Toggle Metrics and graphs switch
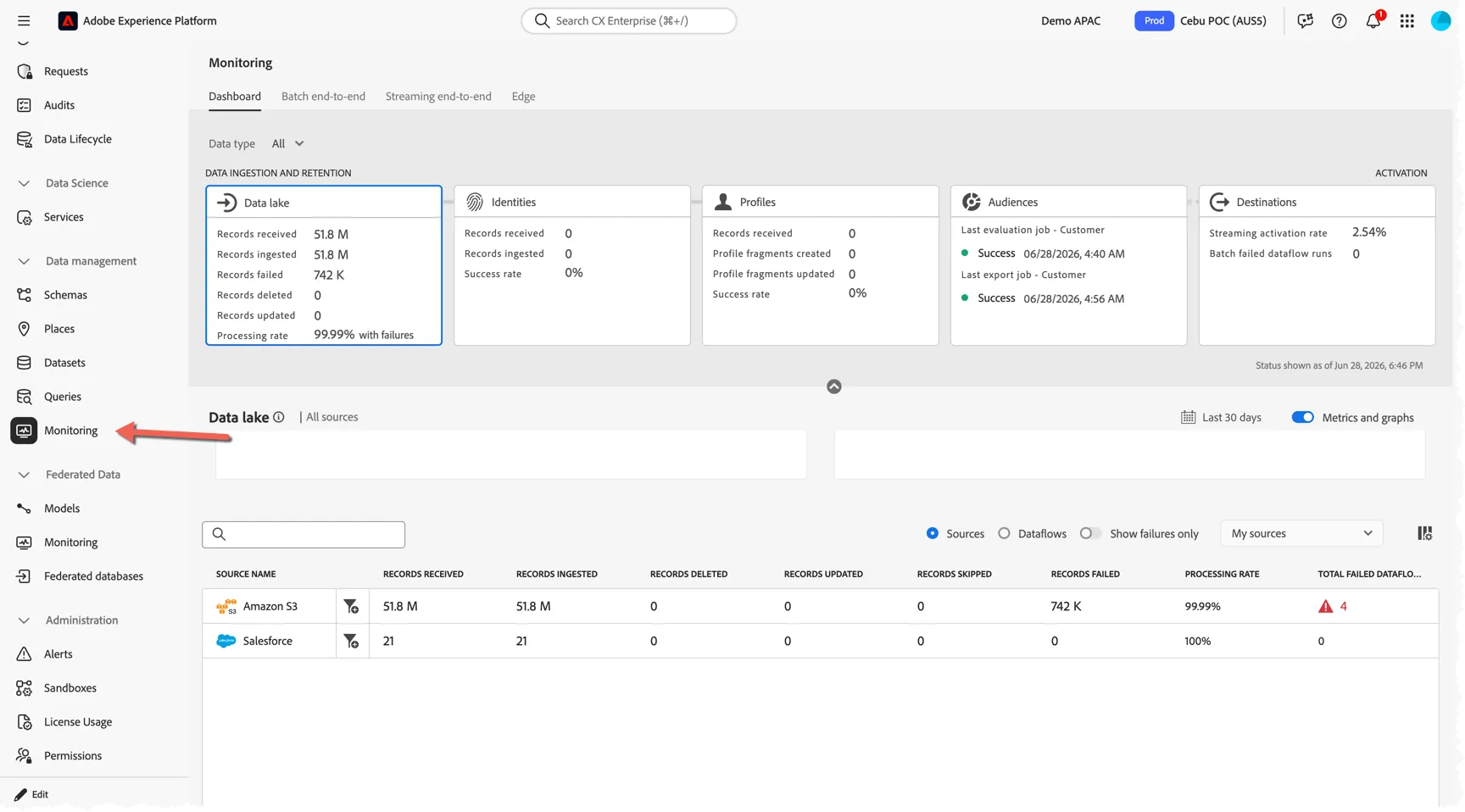The image size is (1465, 812). (x=1302, y=417)
